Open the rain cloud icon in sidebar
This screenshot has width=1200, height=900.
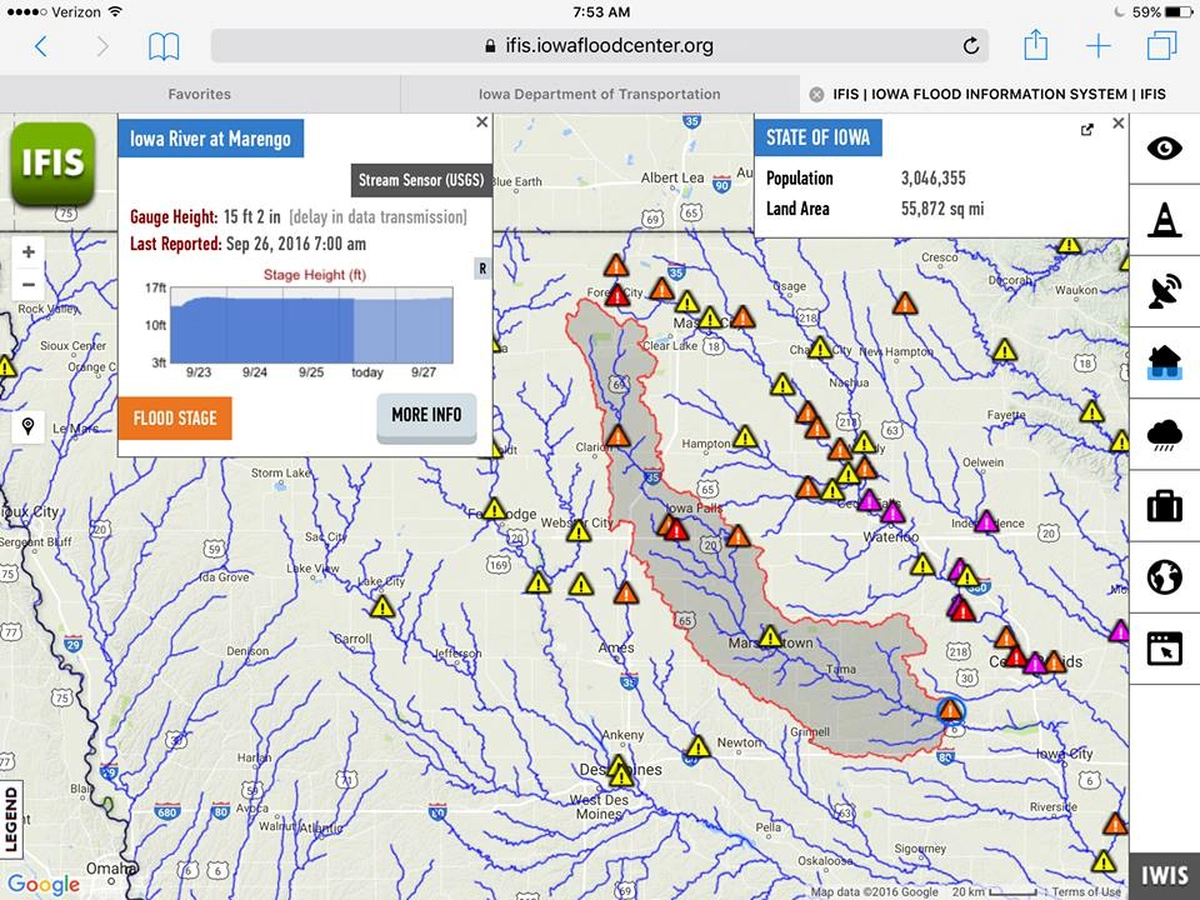[1164, 435]
